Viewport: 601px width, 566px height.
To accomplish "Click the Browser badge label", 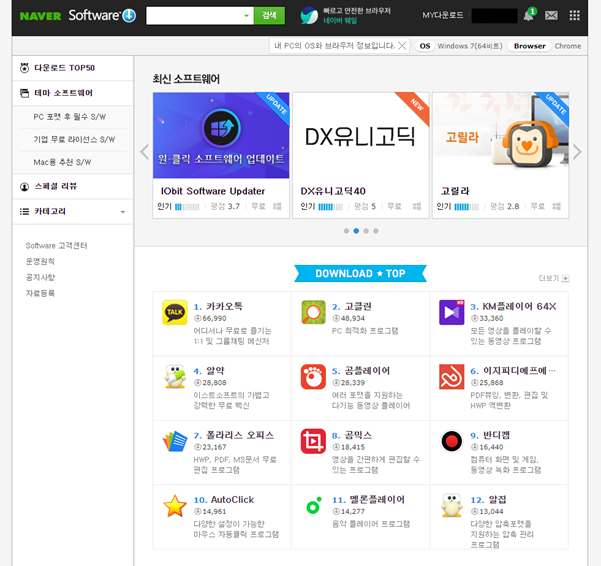I will (529, 46).
